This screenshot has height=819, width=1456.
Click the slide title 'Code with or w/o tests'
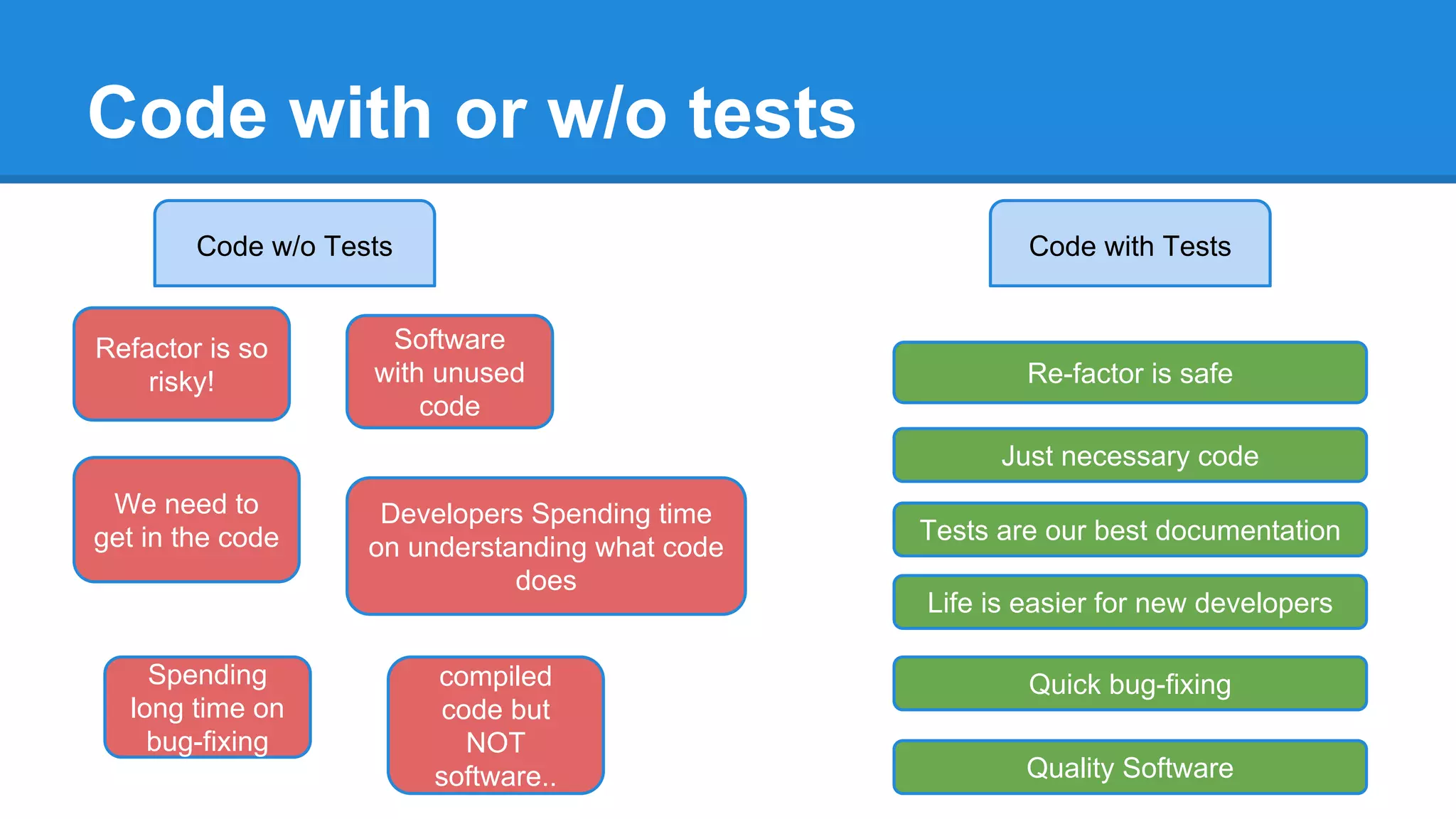click(471, 112)
